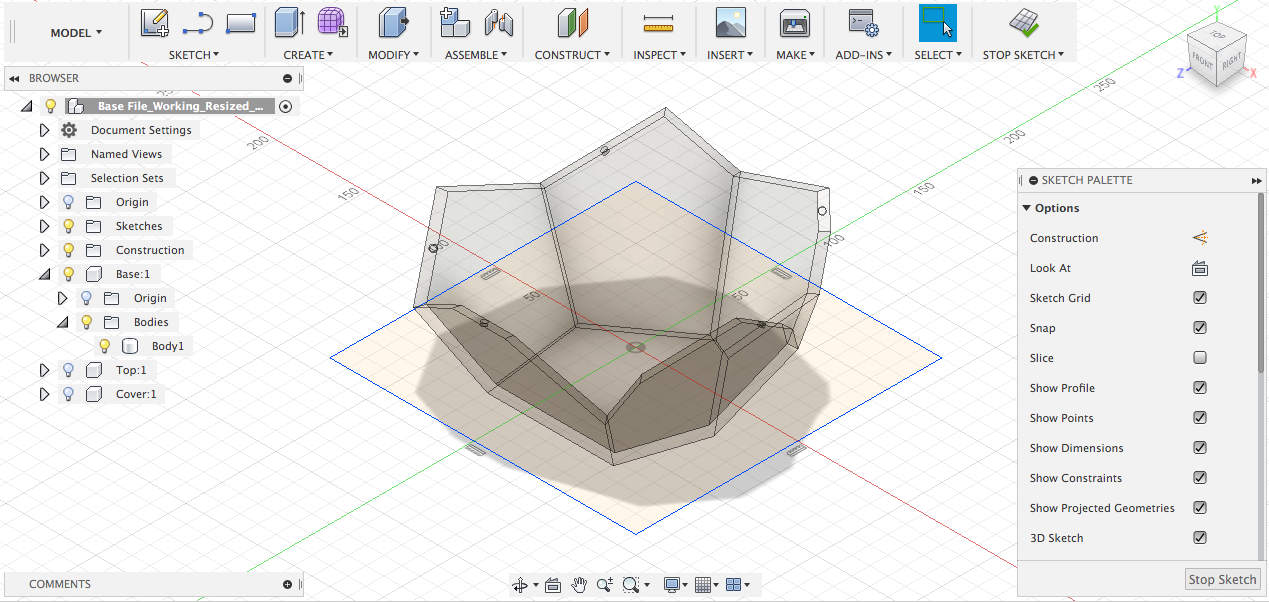Toggle Show Profile checkbox
Viewport: 1269px width, 602px height.
pyautogui.click(x=1200, y=388)
